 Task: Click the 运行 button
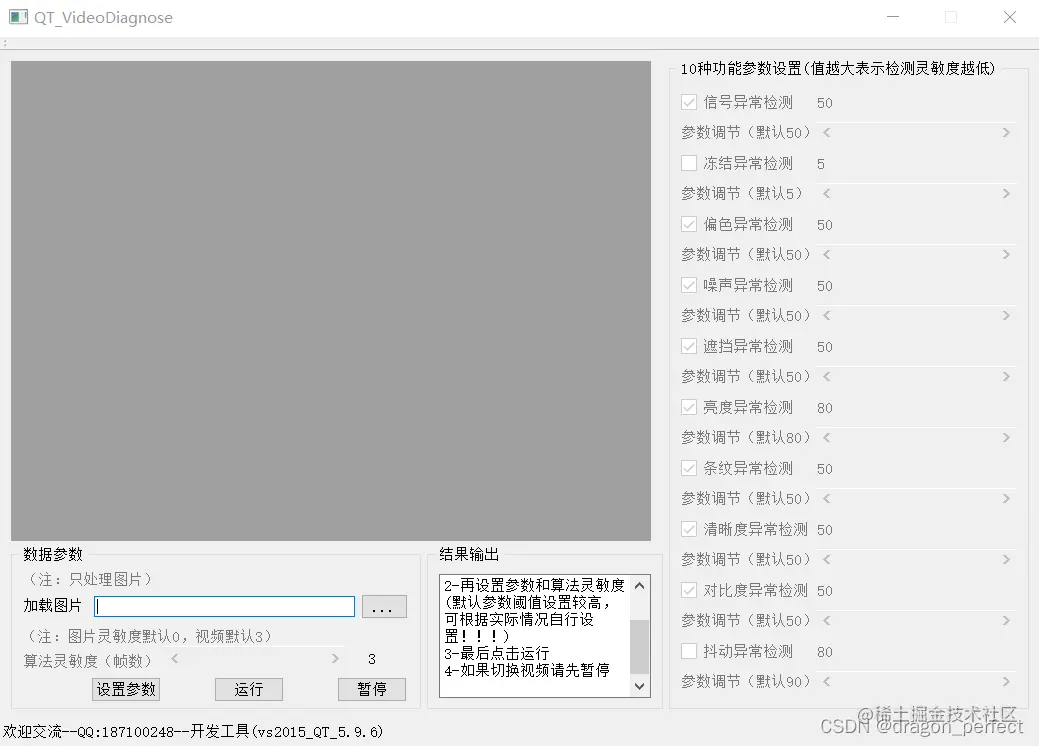248,690
